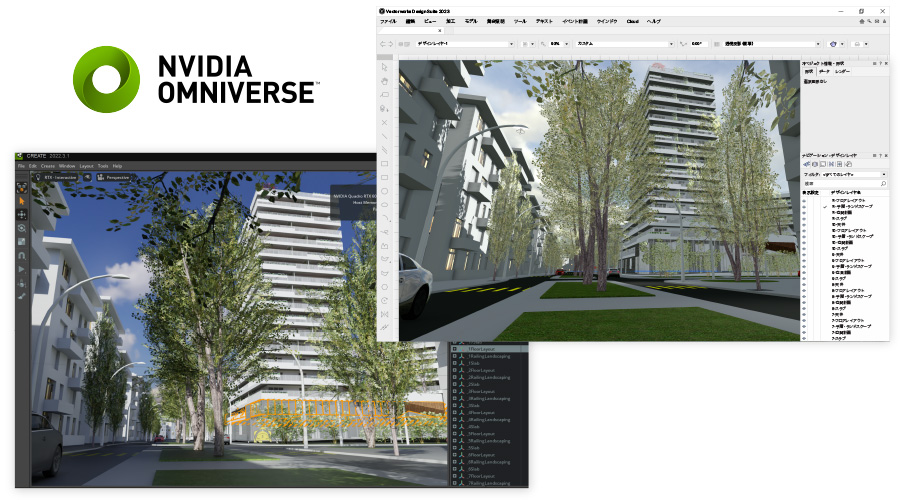Open the Create menu in Omniverse Create
The height and width of the screenshot is (500, 900).
coord(48,166)
